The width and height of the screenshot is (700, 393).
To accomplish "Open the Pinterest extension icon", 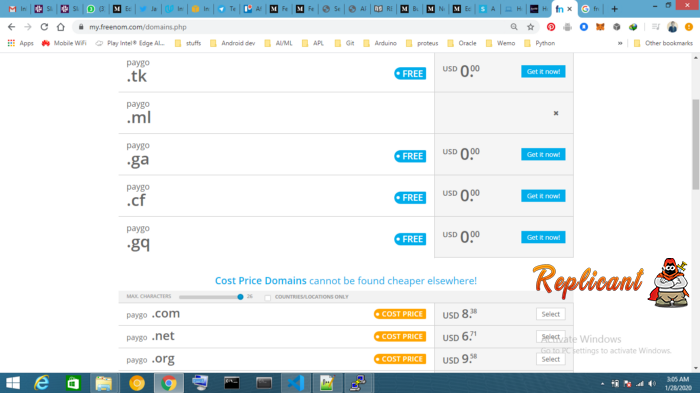I will [x=551, y=27].
